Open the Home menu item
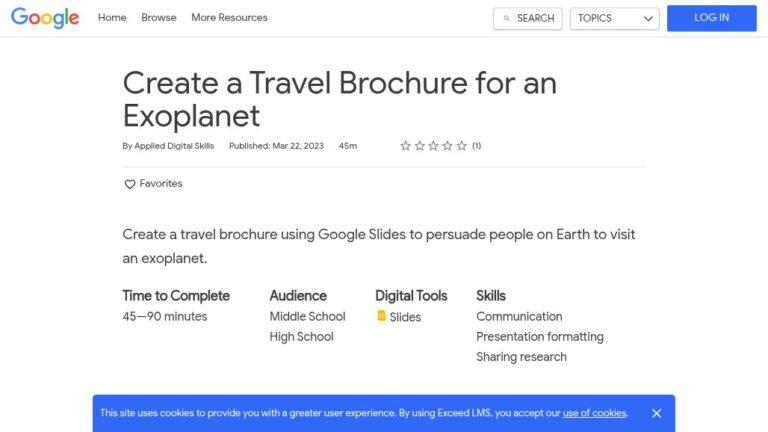Screen dimensions: 768x432 pyautogui.click(x=112, y=18)
